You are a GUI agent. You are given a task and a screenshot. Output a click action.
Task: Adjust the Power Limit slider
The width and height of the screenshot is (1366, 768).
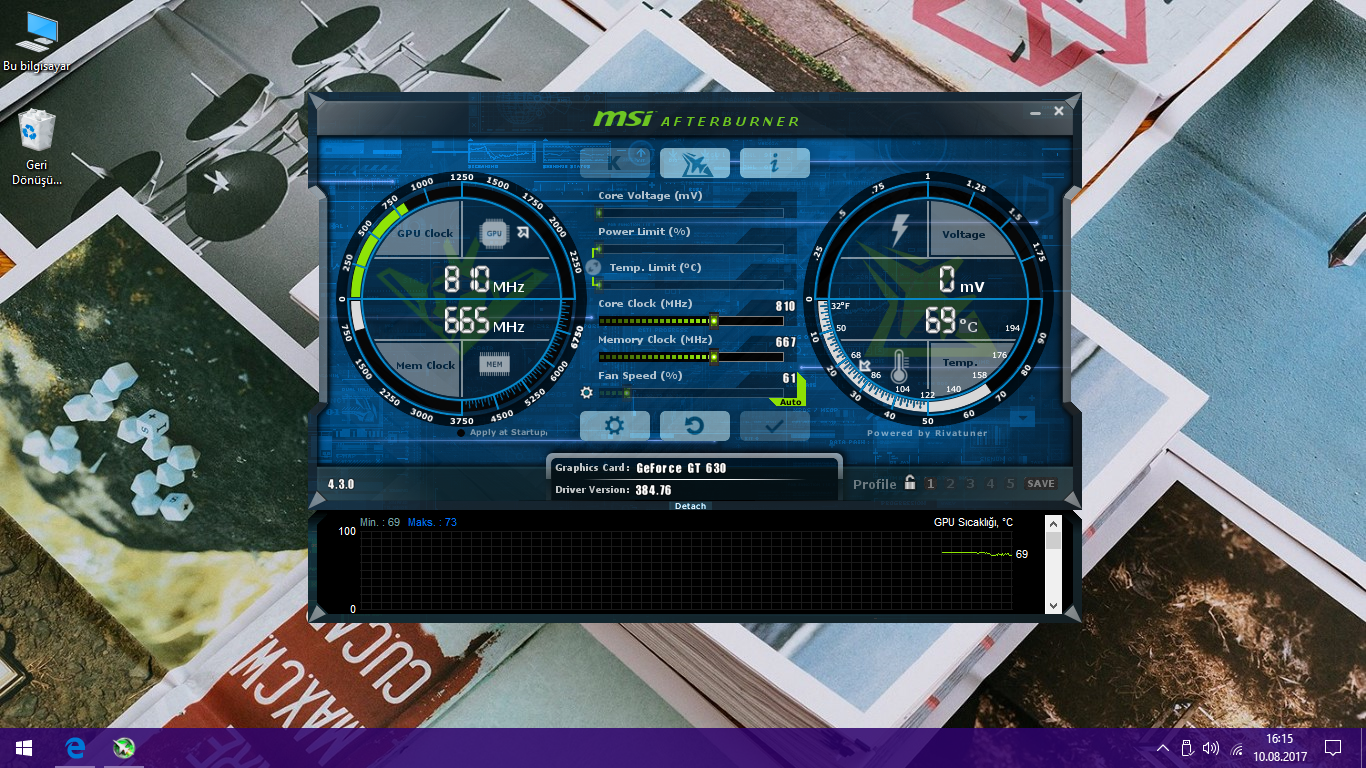click(x=690, y=248)
